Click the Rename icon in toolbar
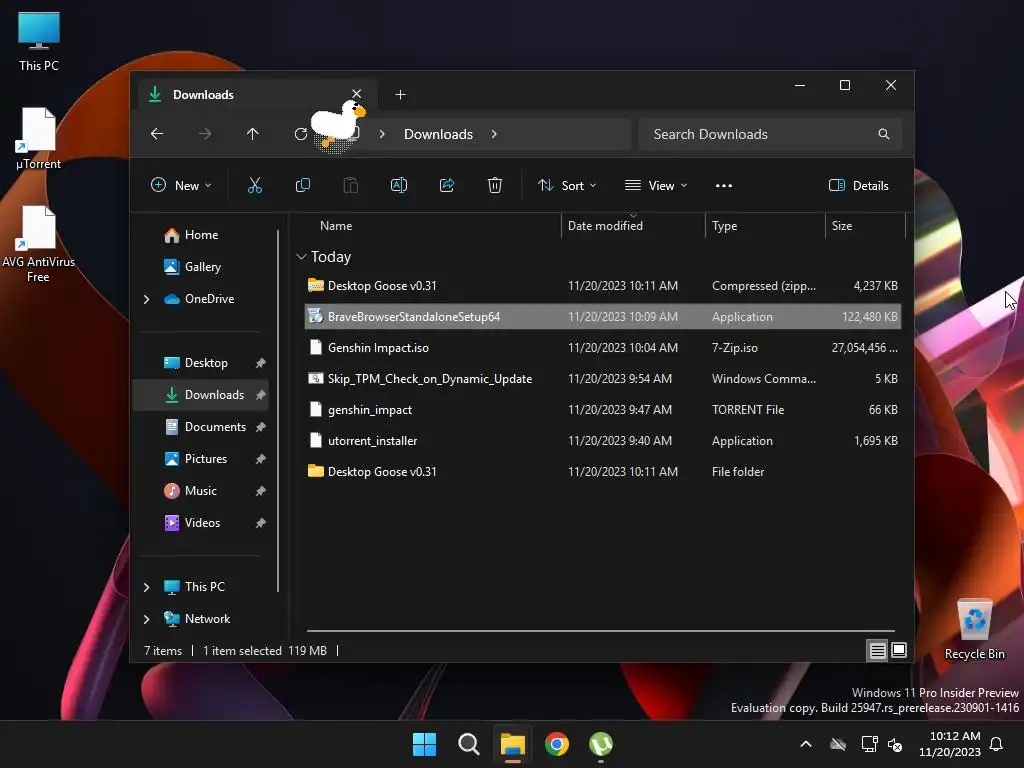Screen dimensions: 1024x768 click(x=398, y=185)
